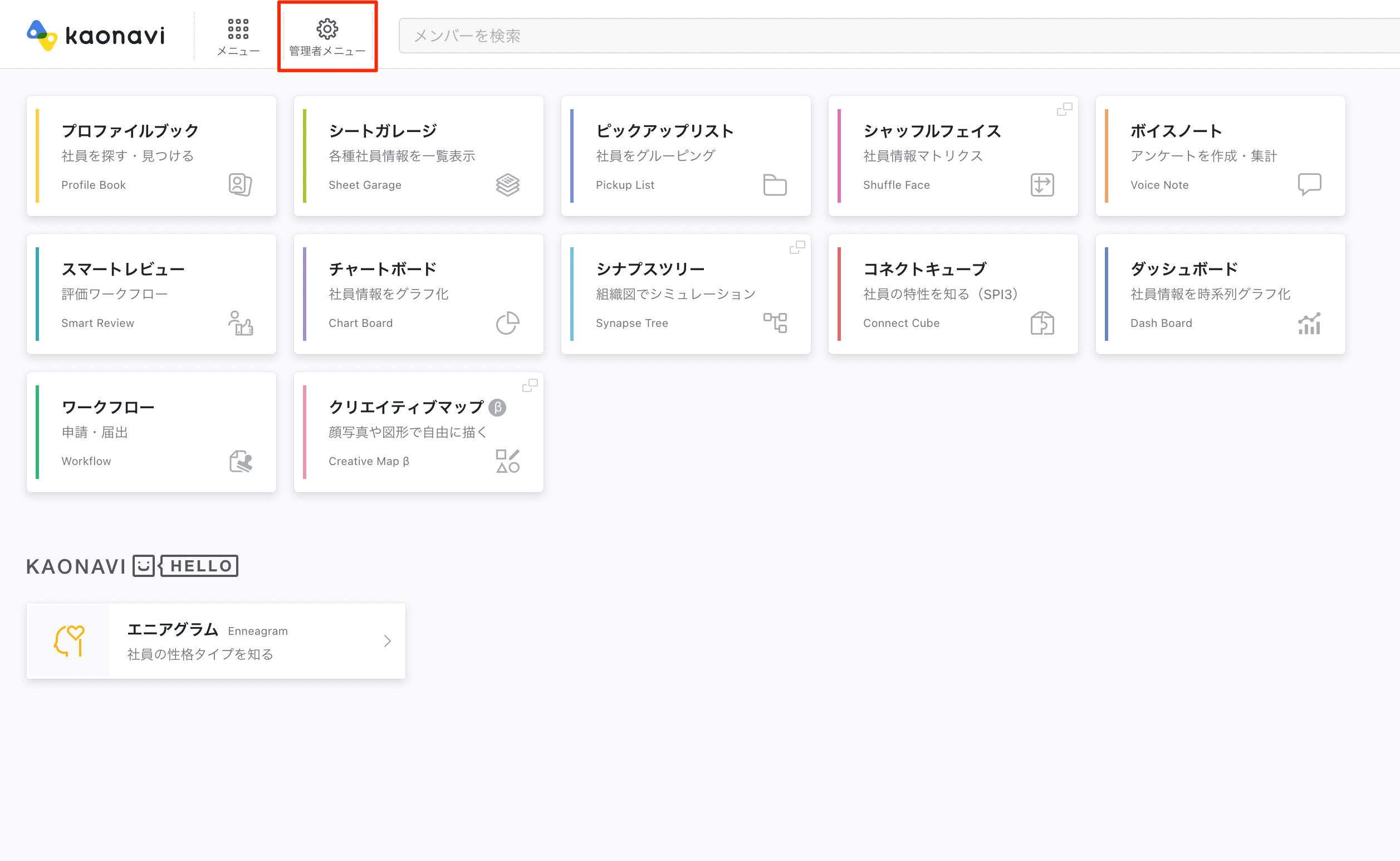Click new-window icon on シャッフルフェイス card
This screenshot has width=1400, height=861.
pyautogui.click(x=1064, y=109)
